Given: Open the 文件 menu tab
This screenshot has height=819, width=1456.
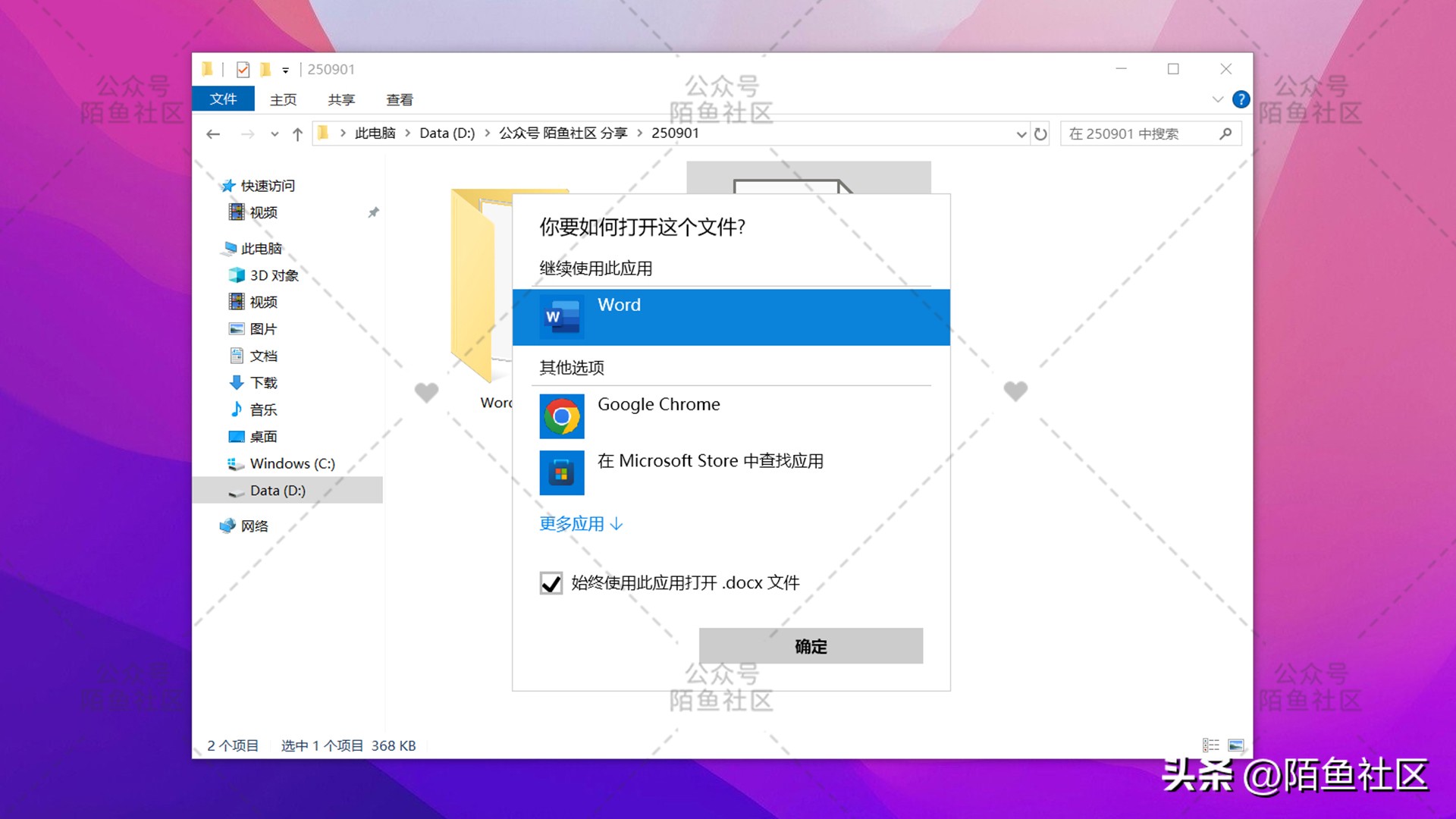Looking at the screenshot, I should pyautogui.click(x=223, y=99).
